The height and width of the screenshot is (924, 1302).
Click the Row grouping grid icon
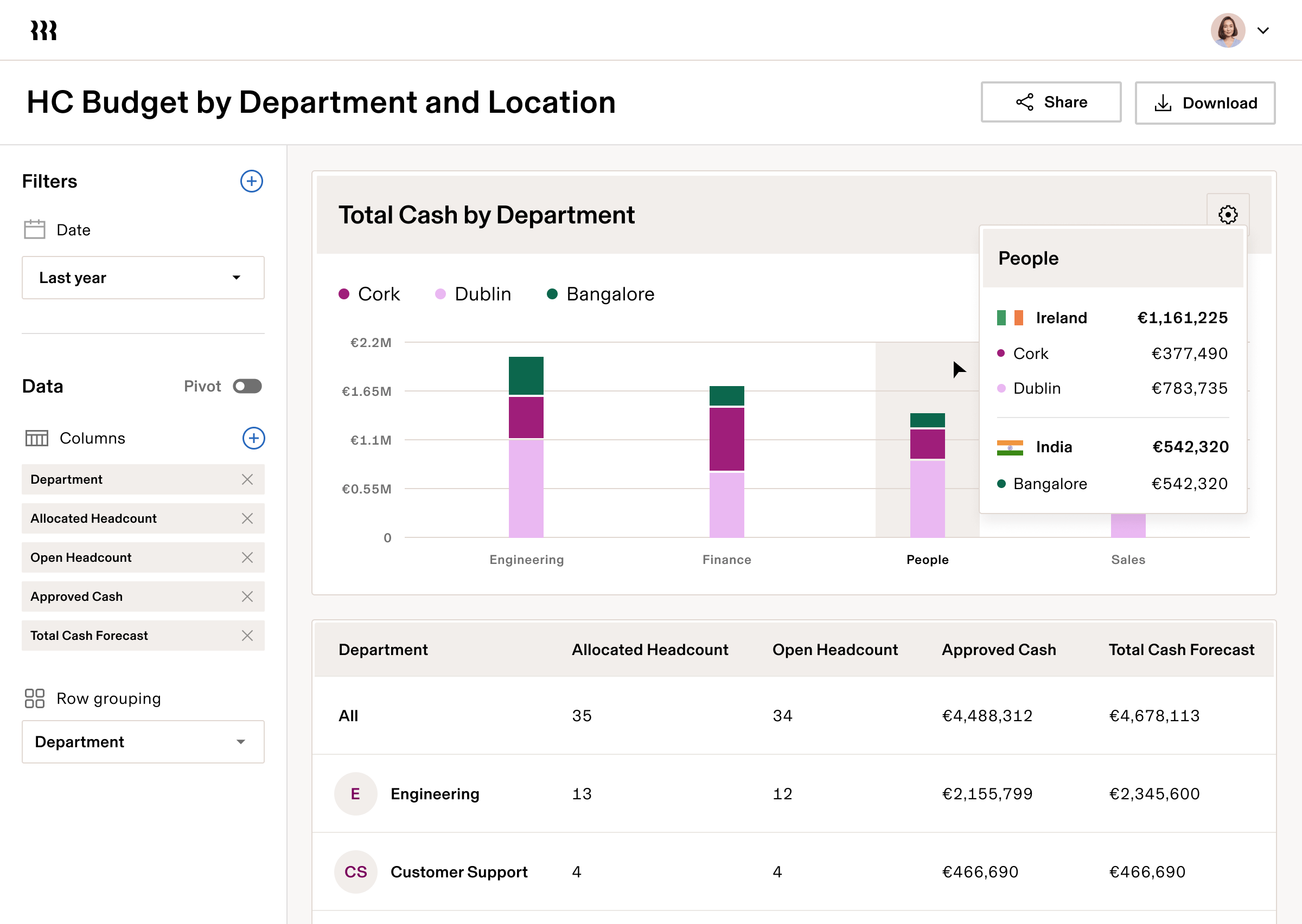[x=34, y=698]
